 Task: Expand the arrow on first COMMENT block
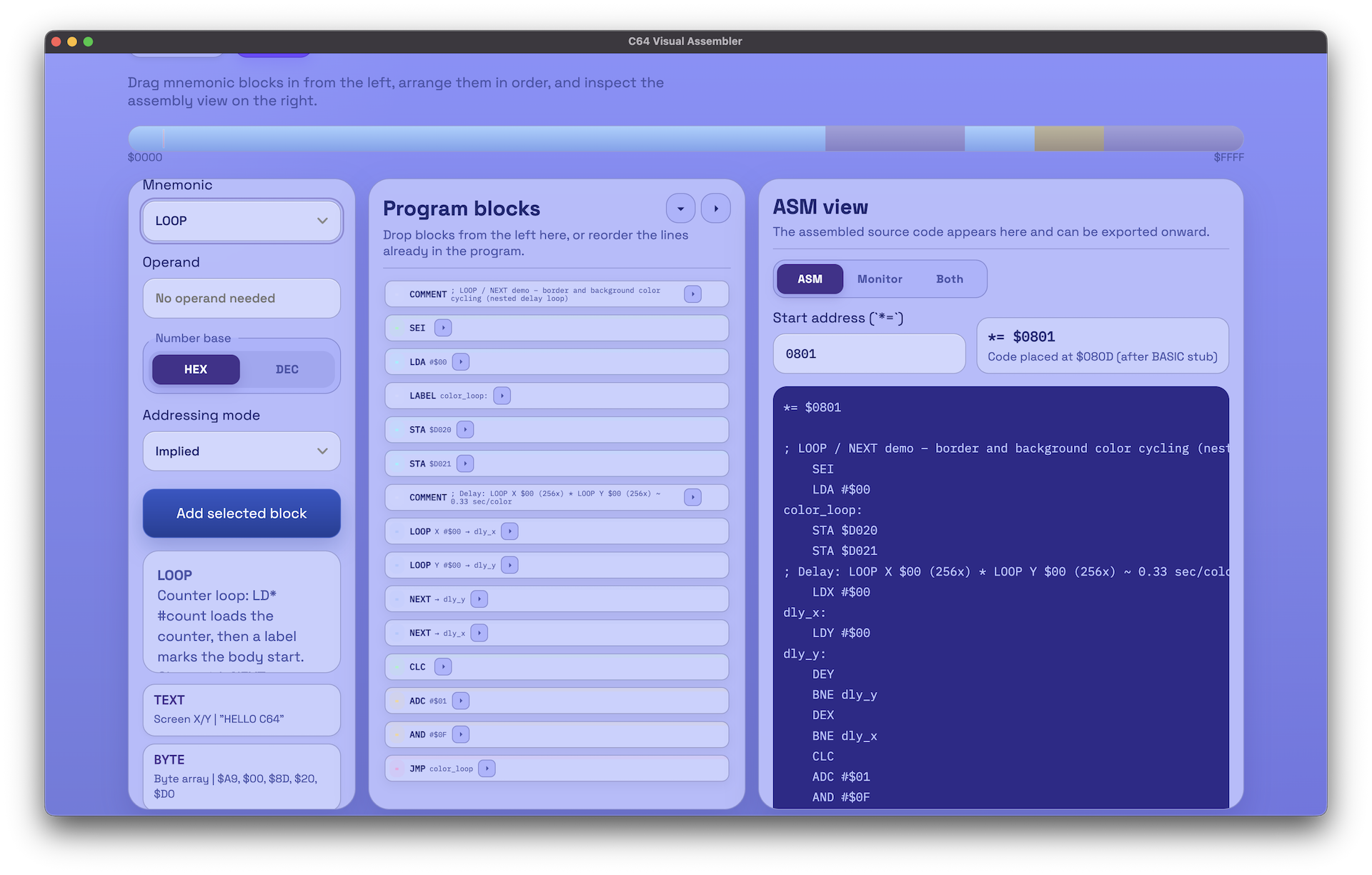pyautogui.click(x=692, y=294)
